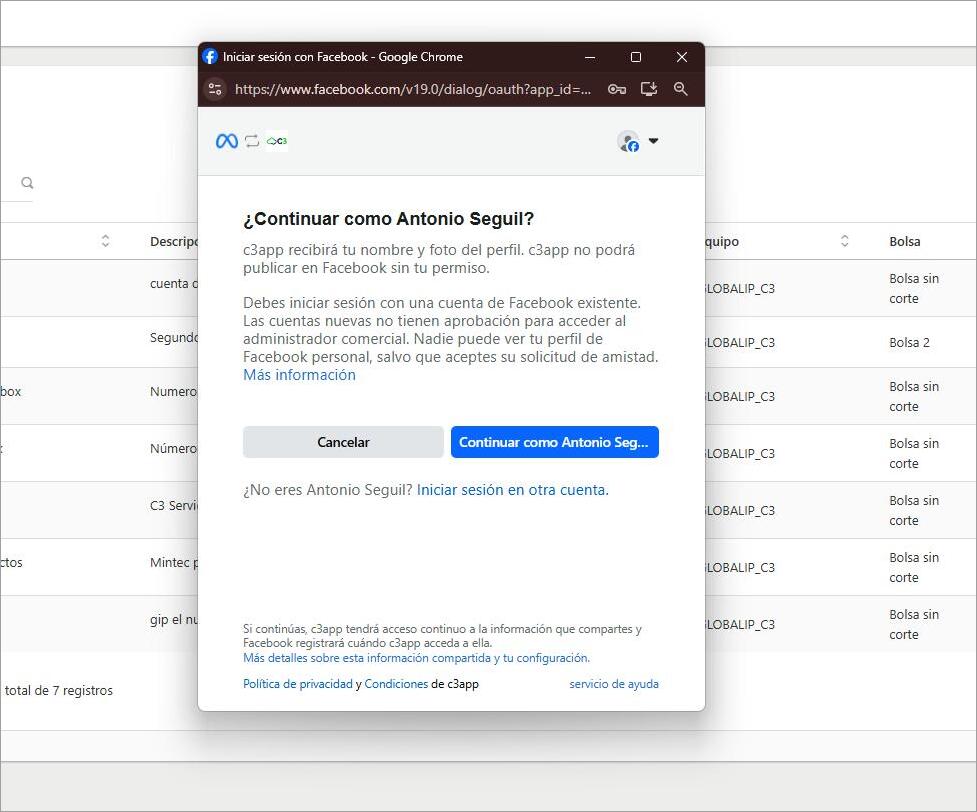Open the site information icon in address bar

[x=214, y=89]
